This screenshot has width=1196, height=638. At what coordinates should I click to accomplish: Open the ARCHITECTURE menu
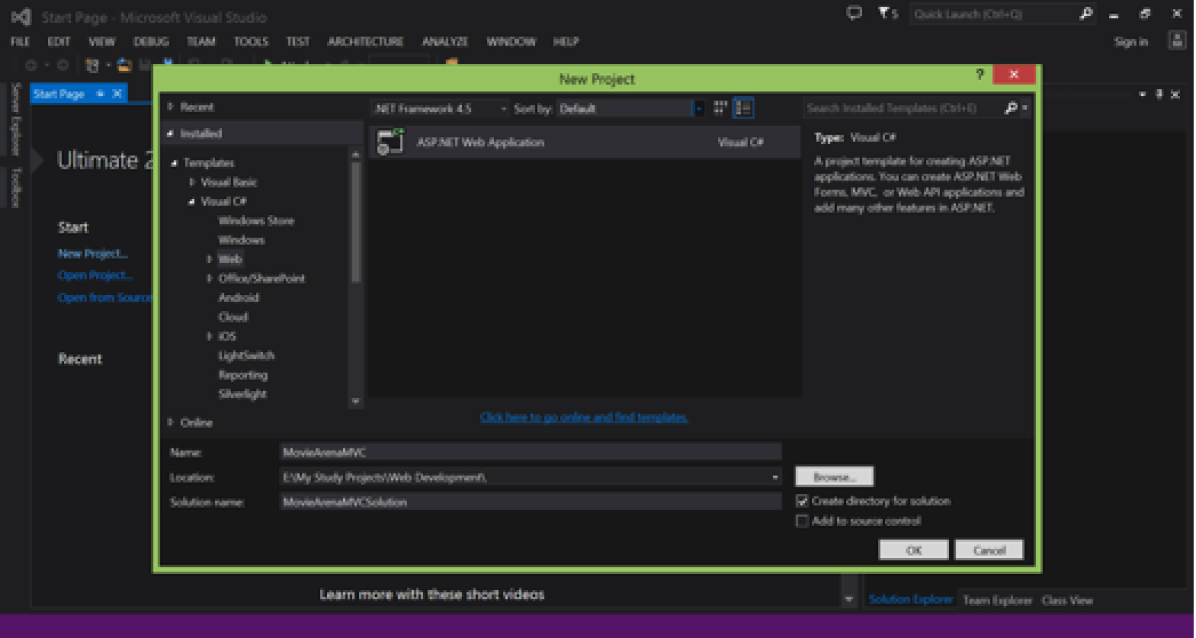tap(365, 42)
